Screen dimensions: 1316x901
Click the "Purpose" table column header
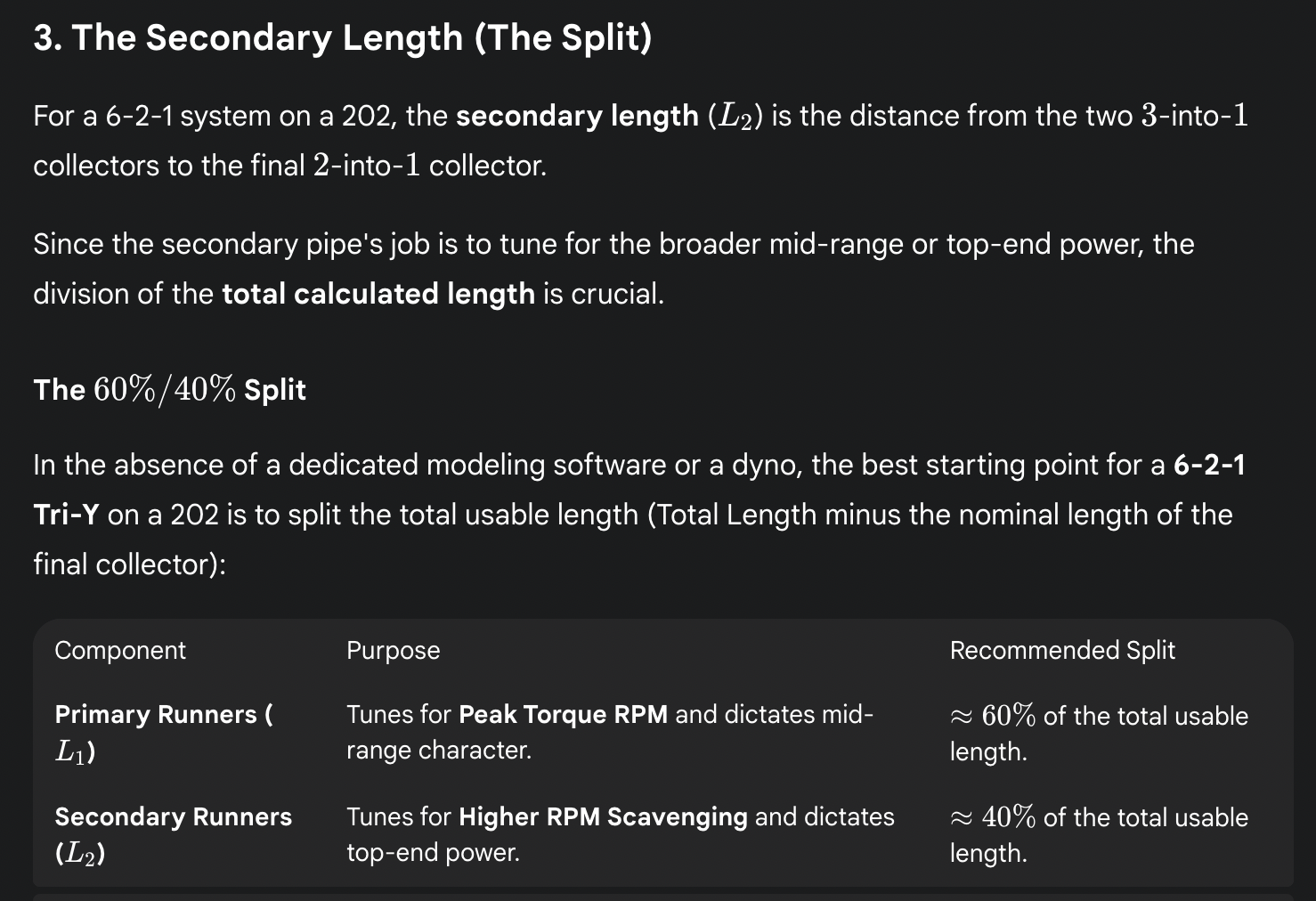tap(393, 650)
